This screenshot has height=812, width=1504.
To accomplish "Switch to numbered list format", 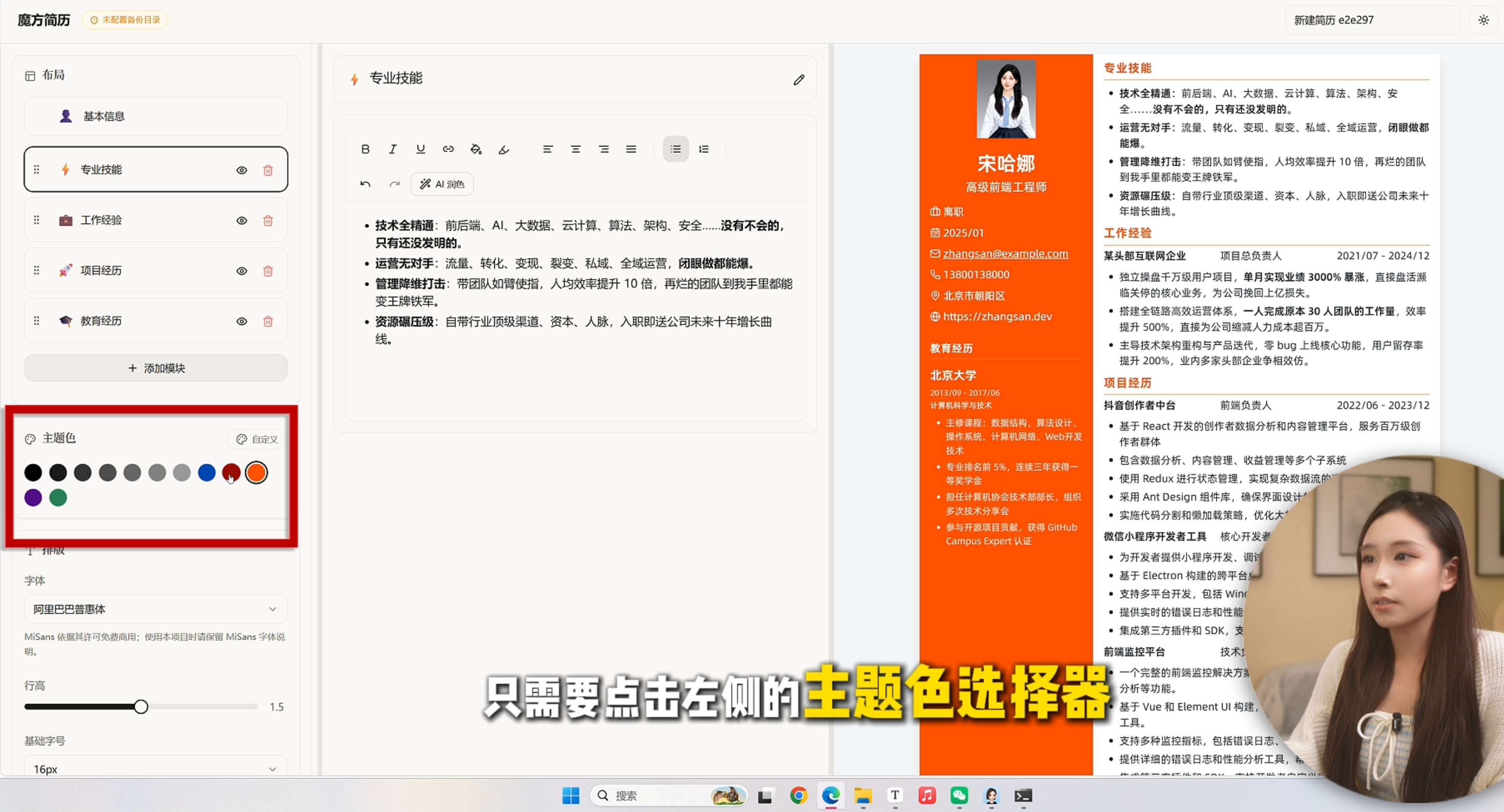I will point(704,149).
